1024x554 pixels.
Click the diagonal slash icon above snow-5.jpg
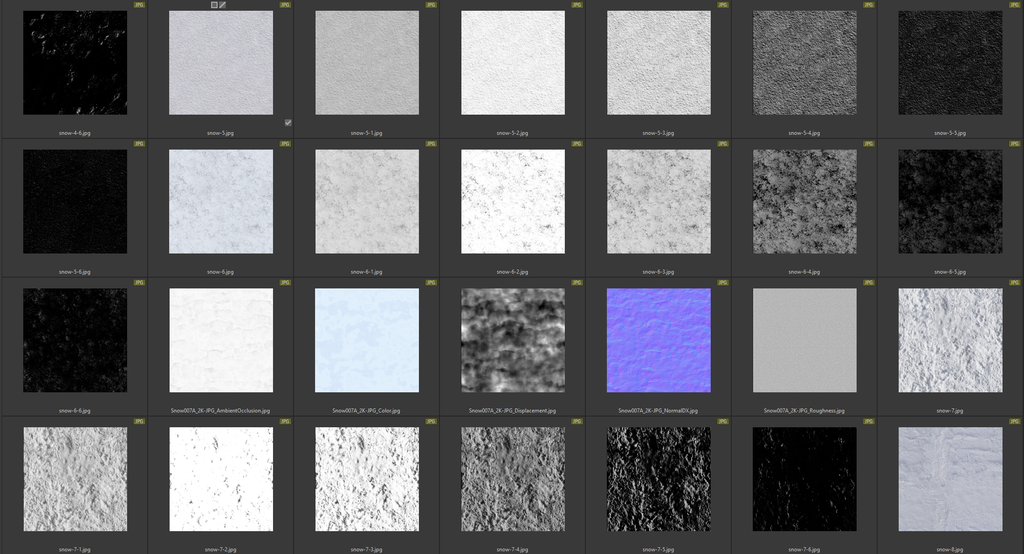click(223, 5)
